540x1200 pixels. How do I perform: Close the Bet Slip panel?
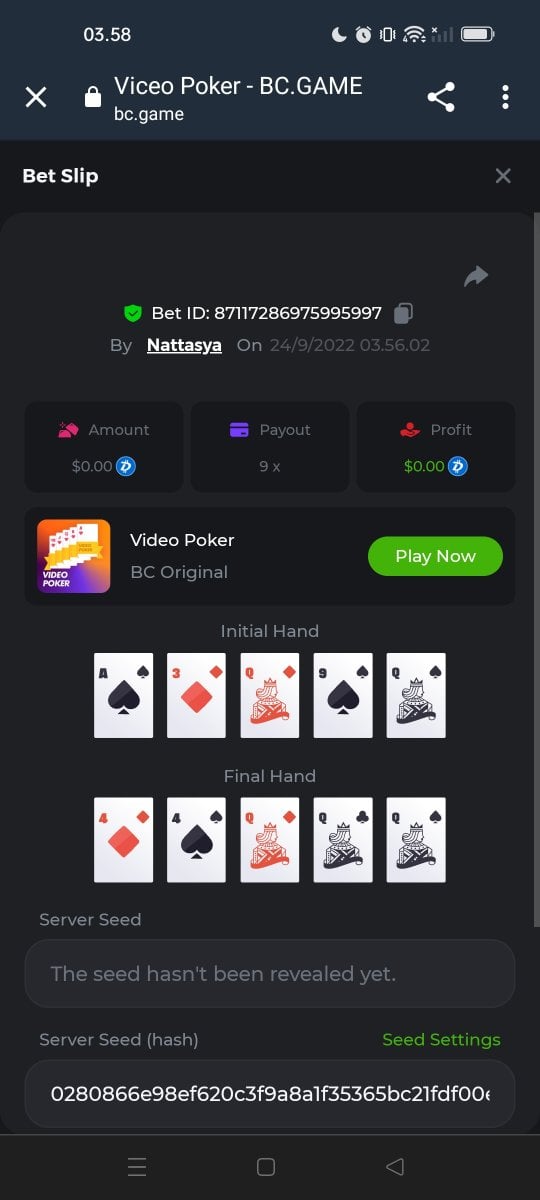tap(503, 176)
